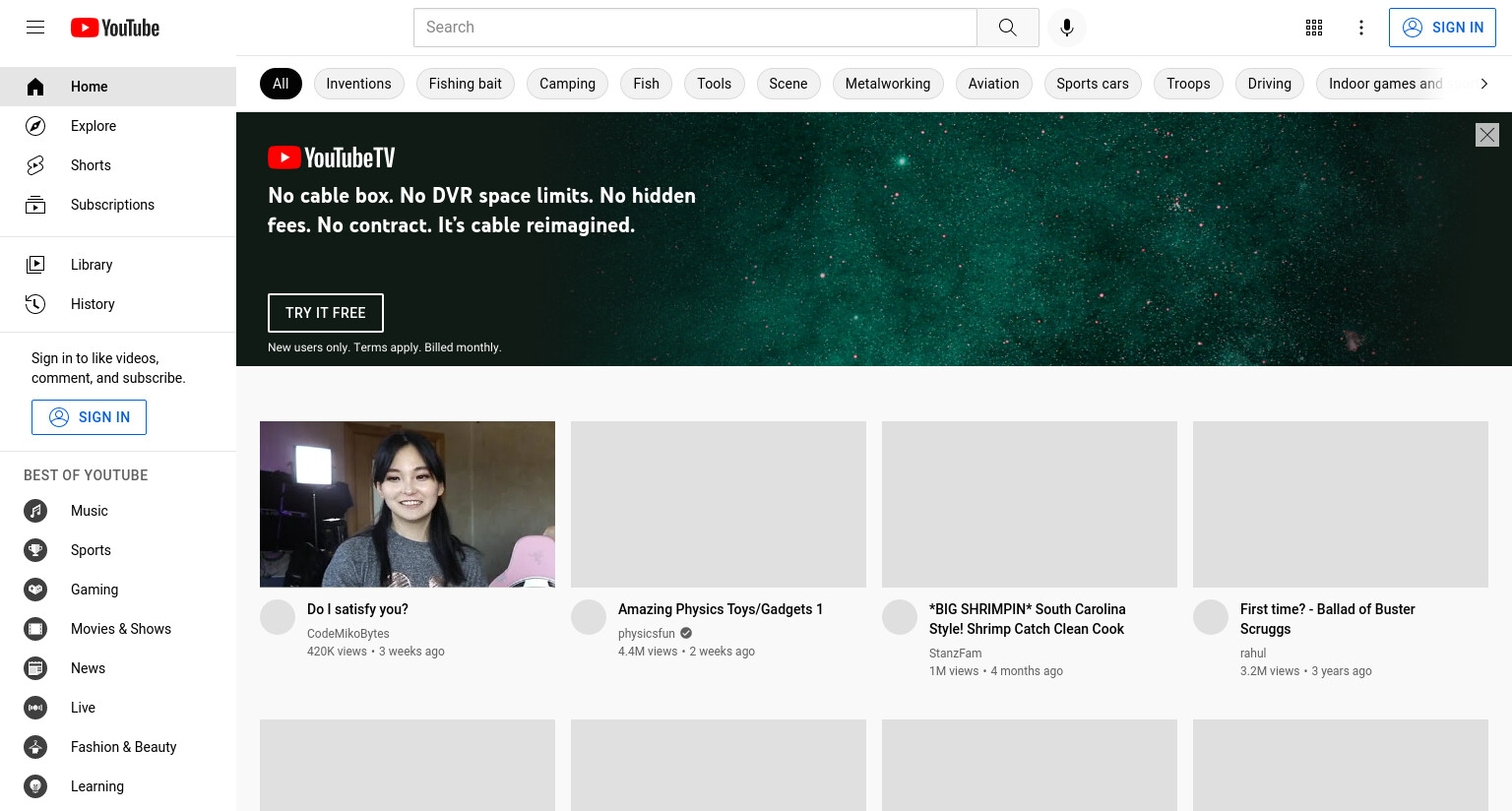Screen dimensions: 1512x811
Task: Start voice search with microphone
Action: (1067, 28)
